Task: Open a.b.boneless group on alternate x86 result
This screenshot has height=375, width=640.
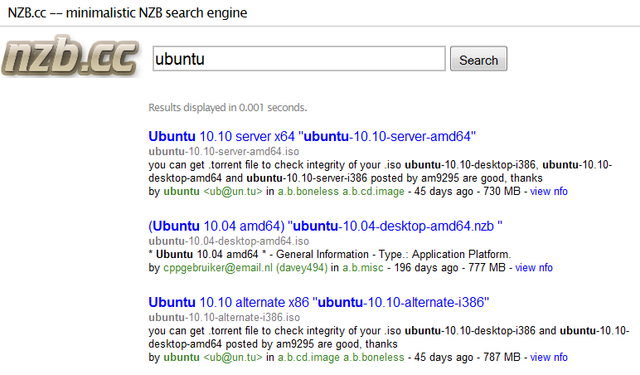Action: click(x=373, y=357)
